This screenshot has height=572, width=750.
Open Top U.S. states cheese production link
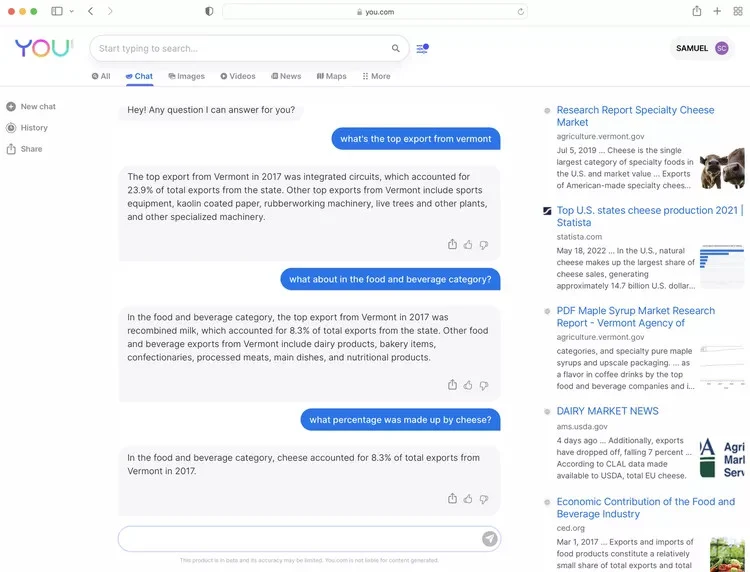[x=650, y=217]
